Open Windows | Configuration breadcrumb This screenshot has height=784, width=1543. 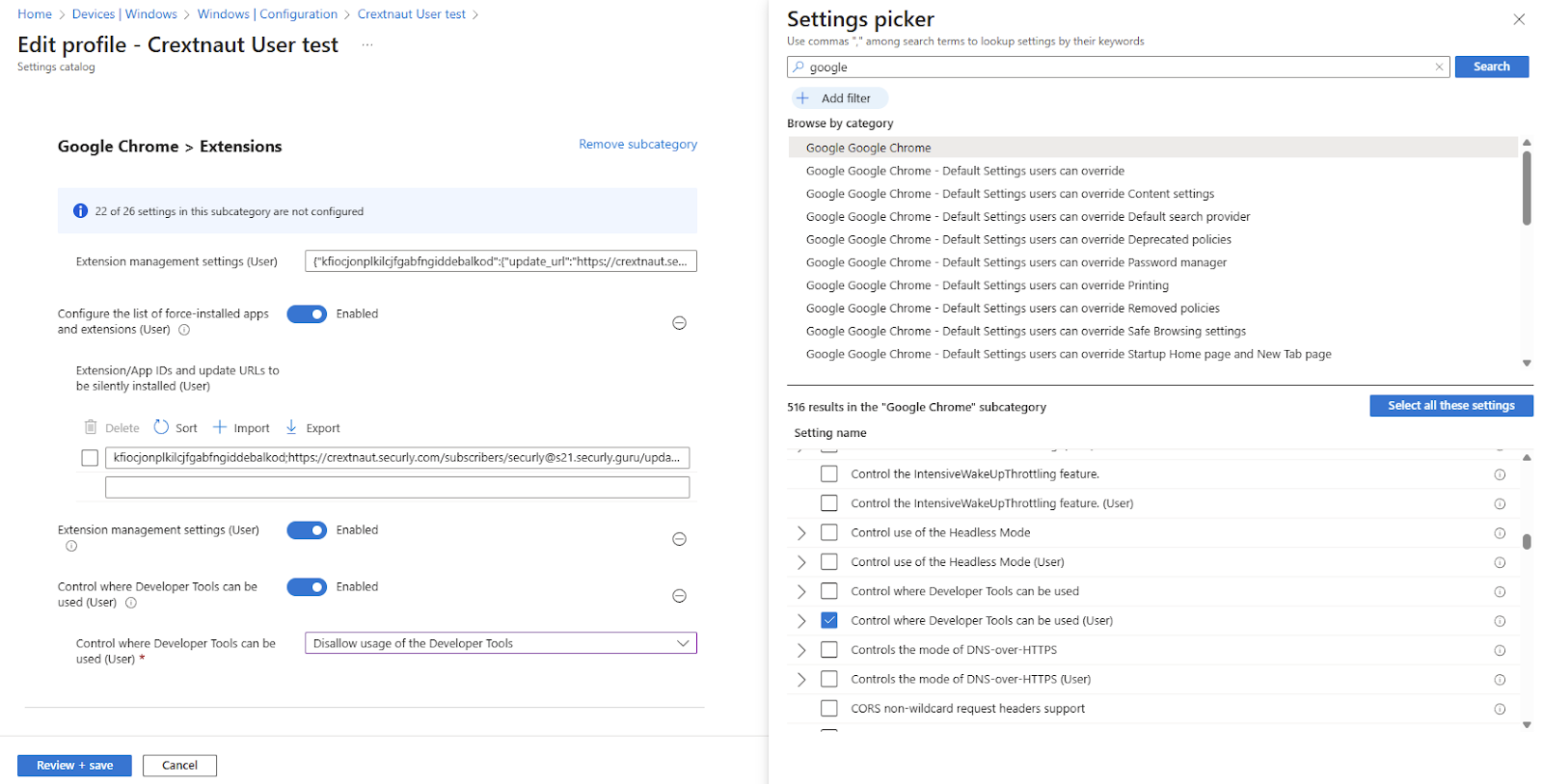(x=267, y=14)
